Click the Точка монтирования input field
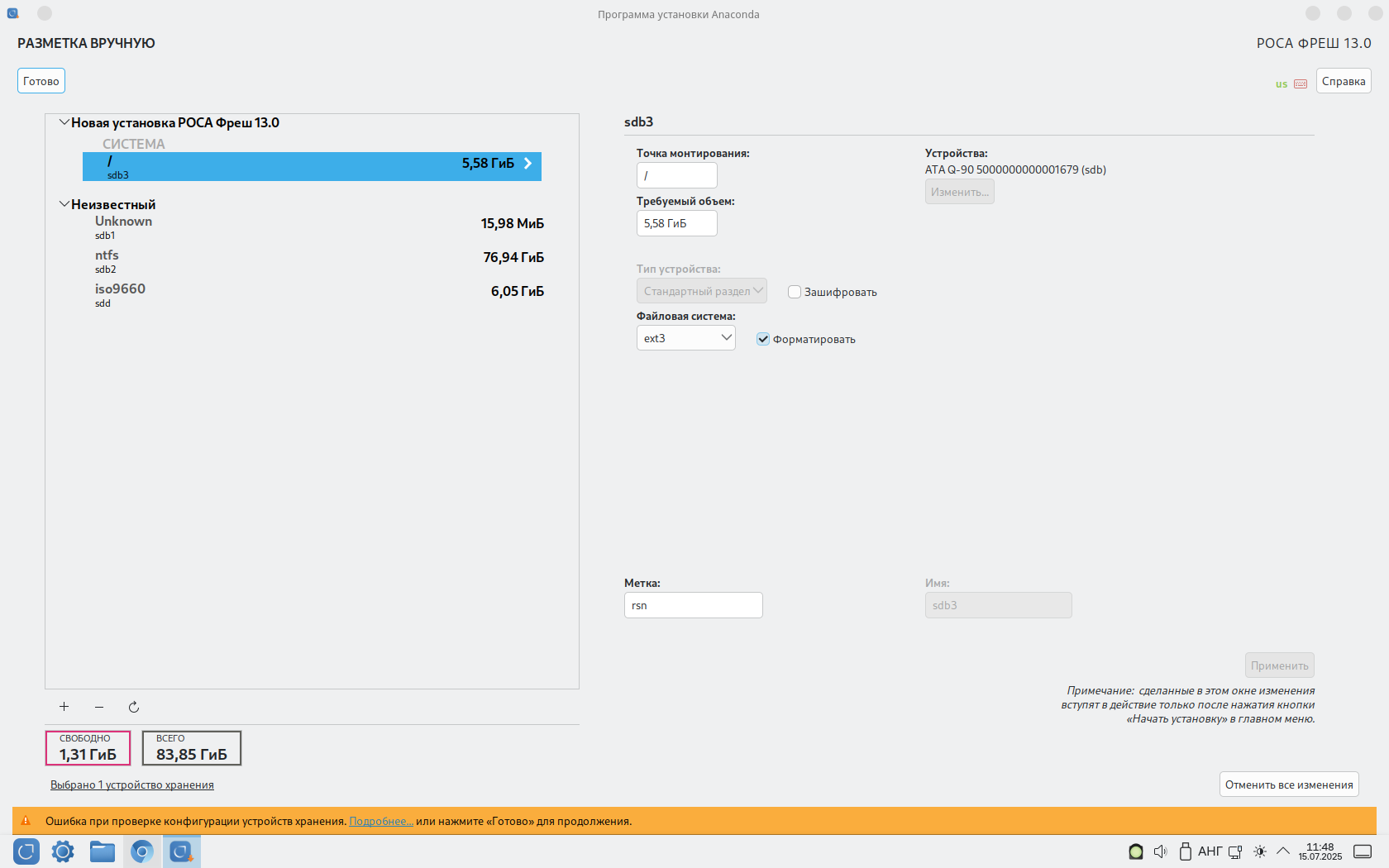The width and height of the screenshot is (1389, 868). [x=677, y=175]
